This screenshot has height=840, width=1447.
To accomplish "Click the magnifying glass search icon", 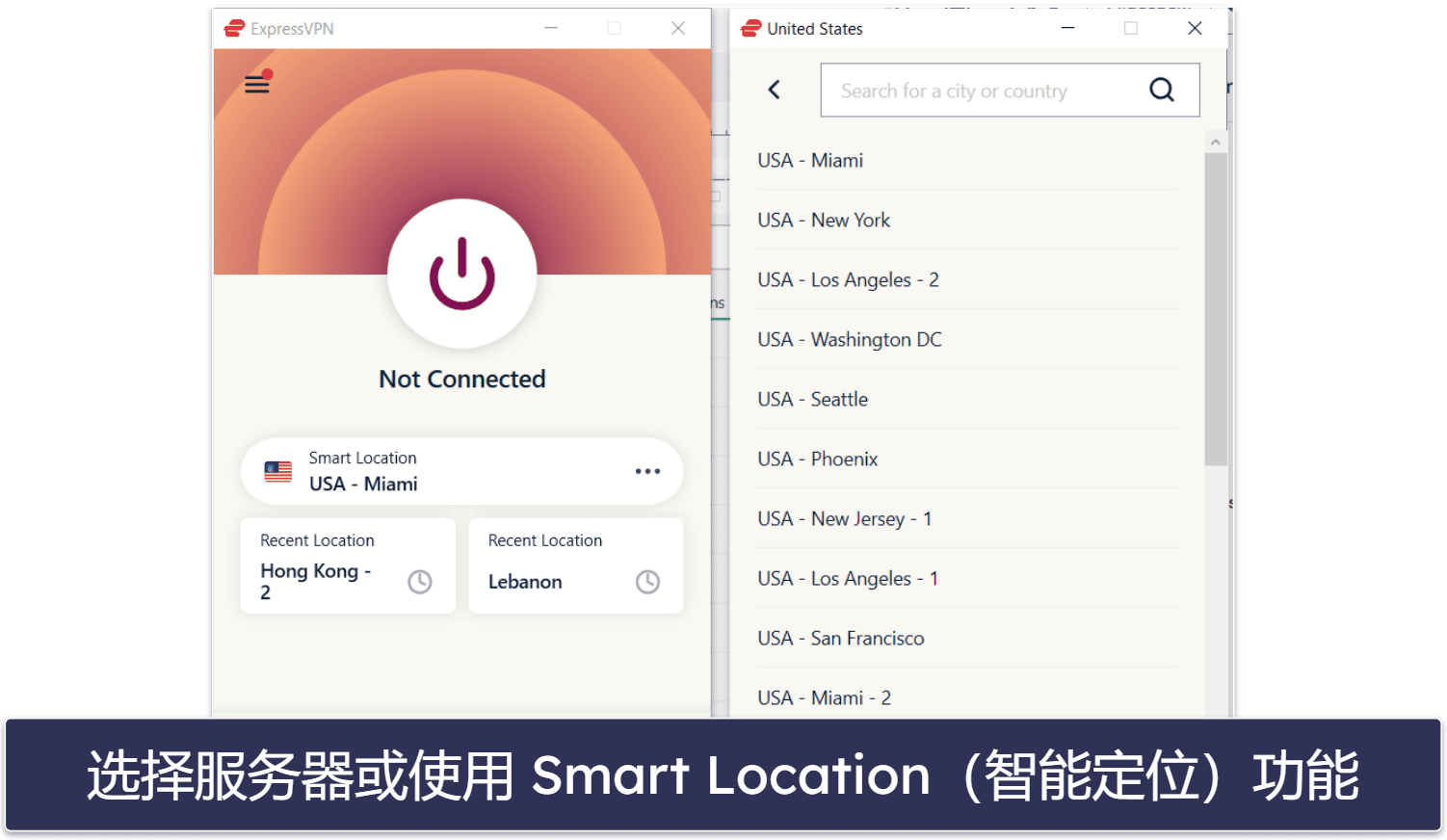I will tap(1162, 90).
